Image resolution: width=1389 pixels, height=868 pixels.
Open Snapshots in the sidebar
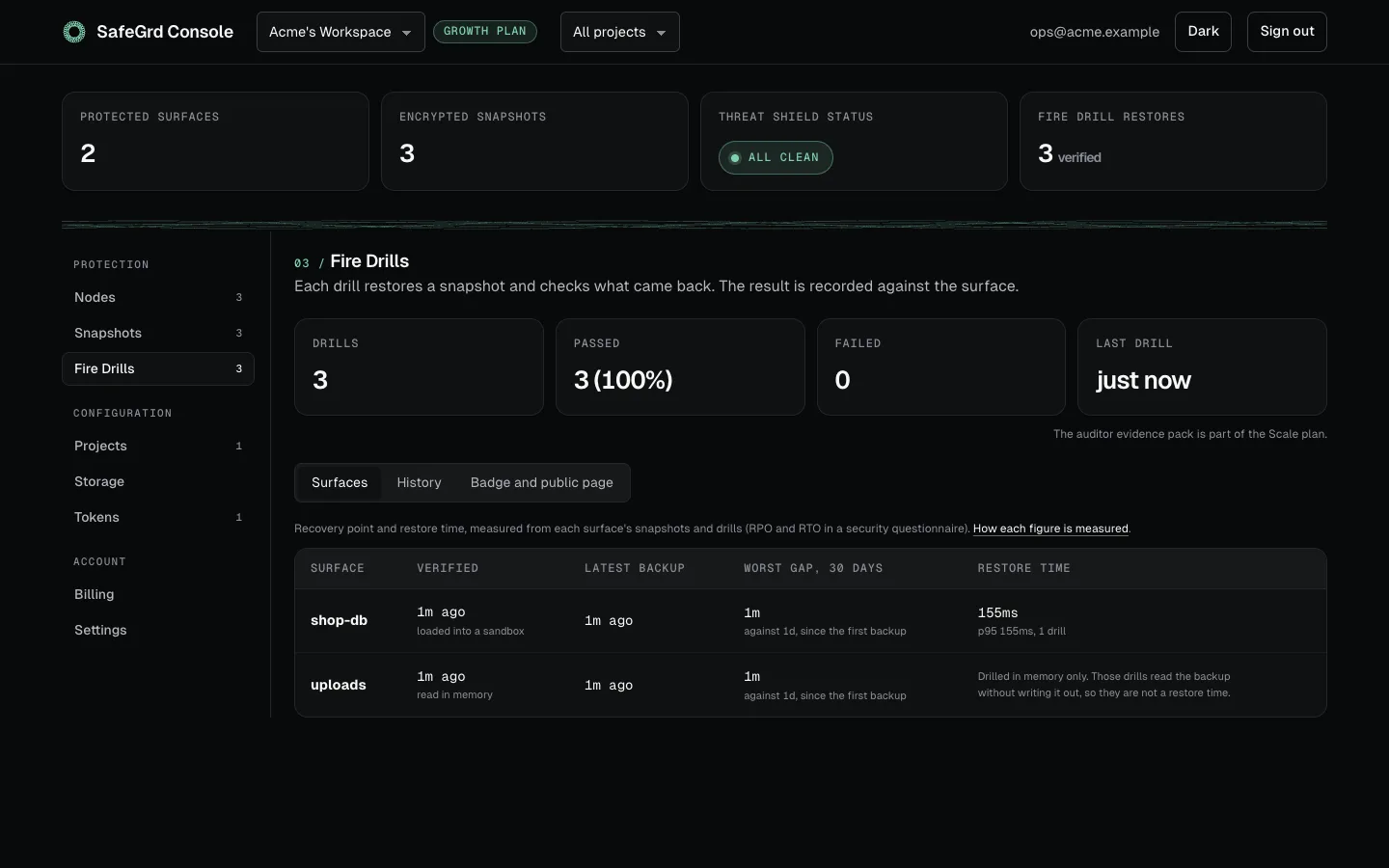click(x=158, y=333)
